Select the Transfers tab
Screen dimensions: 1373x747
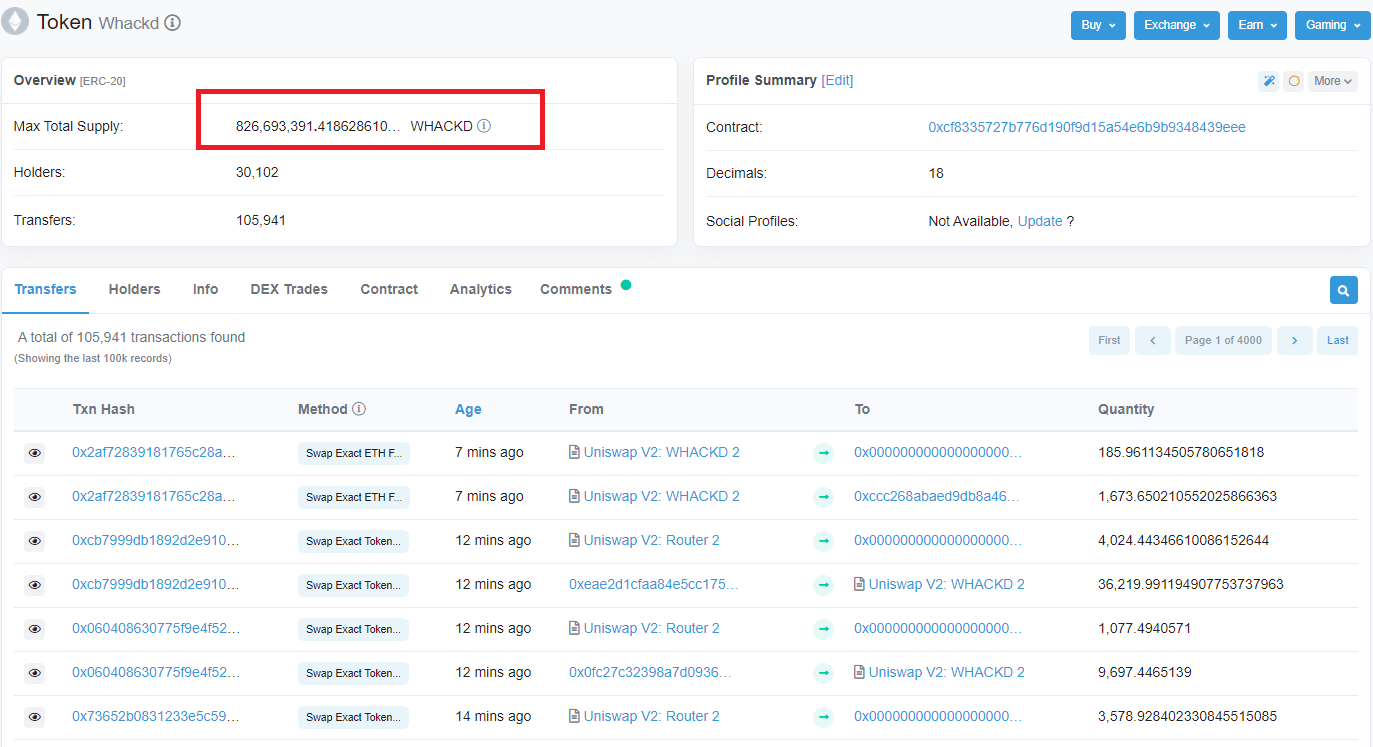(x=45, y=289)
